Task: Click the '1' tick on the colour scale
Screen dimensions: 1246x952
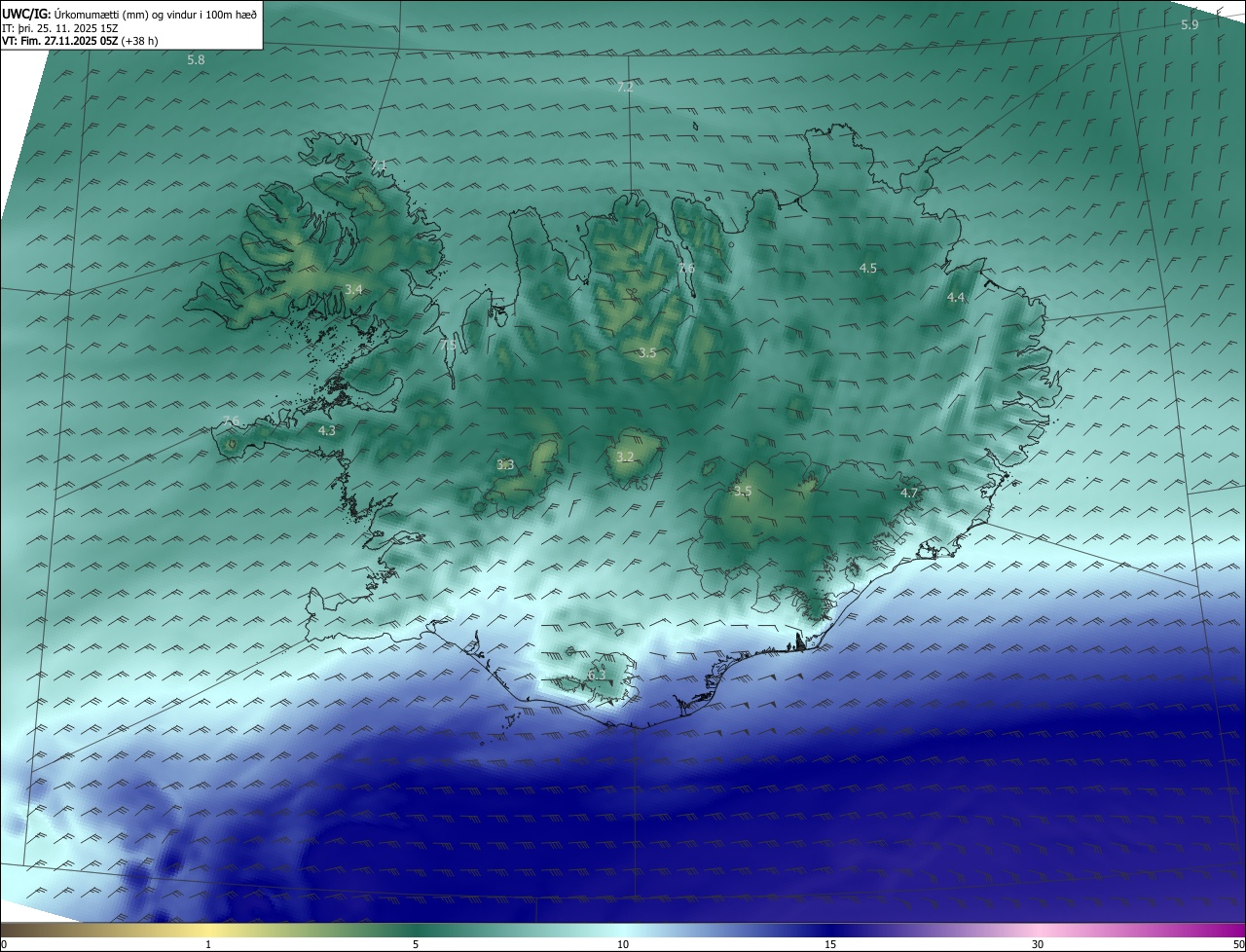Action: [x=208, y=944]
